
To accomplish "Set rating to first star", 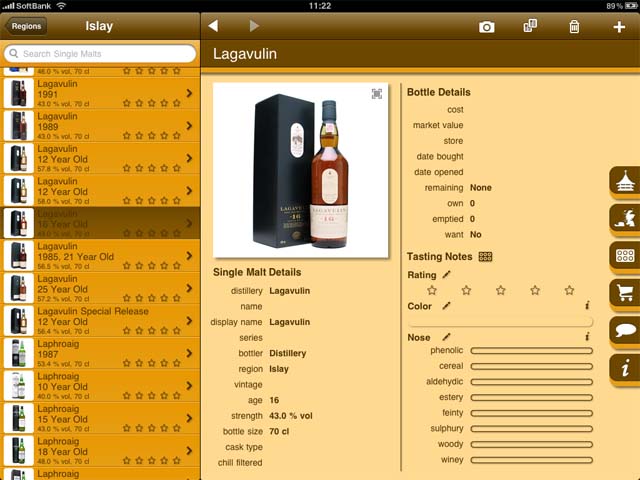I will click(x=432, y=290).
